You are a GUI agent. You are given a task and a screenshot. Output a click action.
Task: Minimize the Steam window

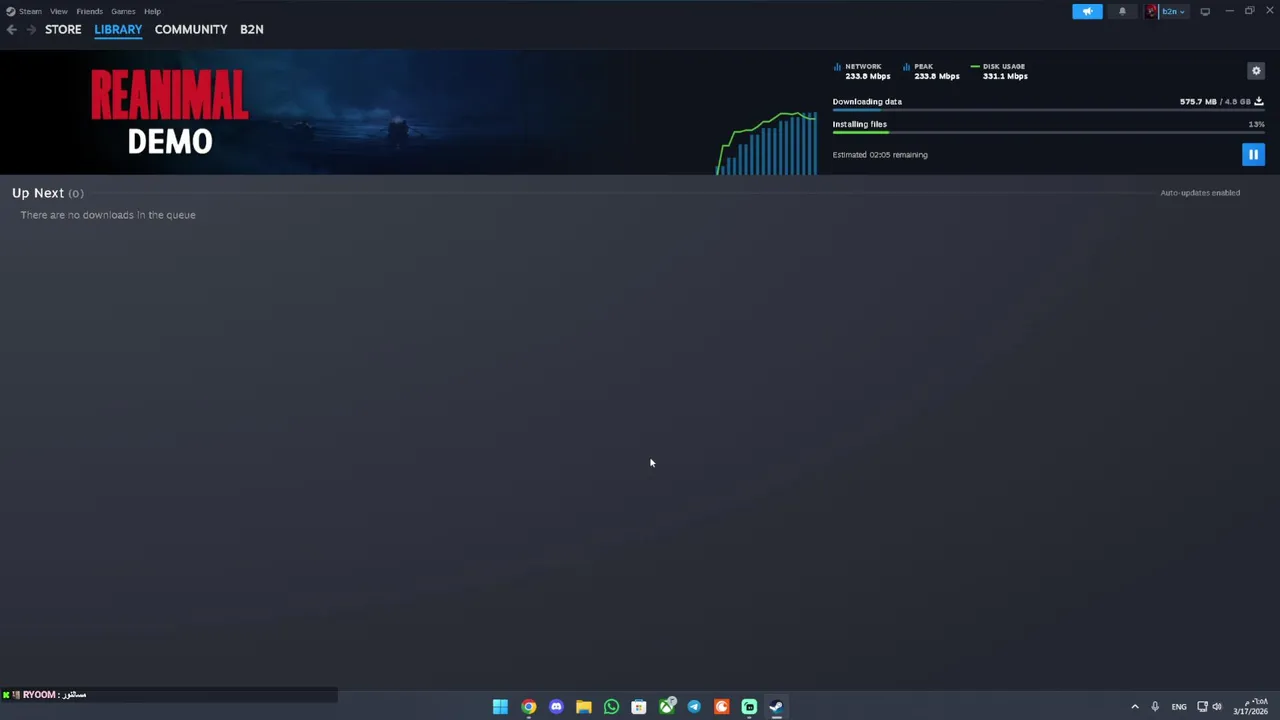click(x=1229, y=11)
